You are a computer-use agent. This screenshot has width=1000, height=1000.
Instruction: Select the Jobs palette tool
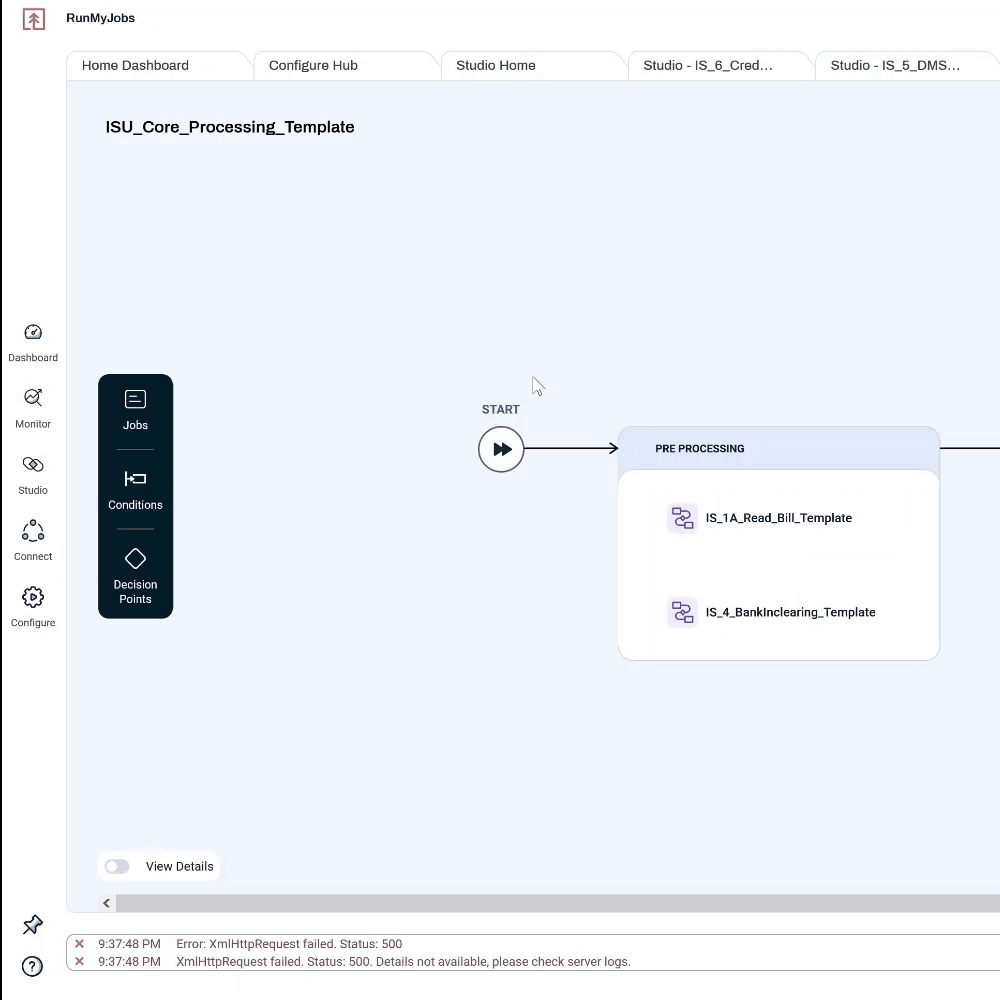coord(135,410)
